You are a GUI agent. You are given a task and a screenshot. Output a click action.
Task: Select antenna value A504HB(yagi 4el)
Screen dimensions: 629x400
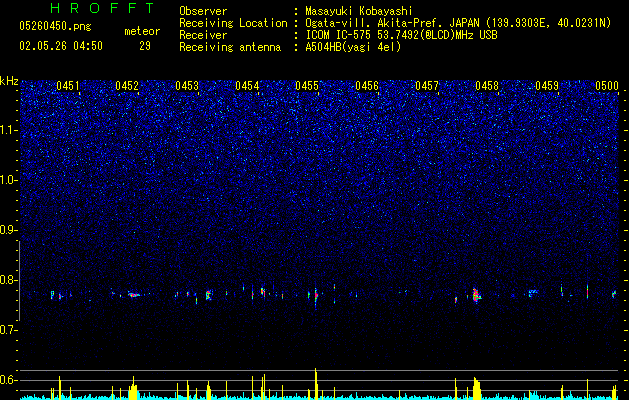click(353, 47)
